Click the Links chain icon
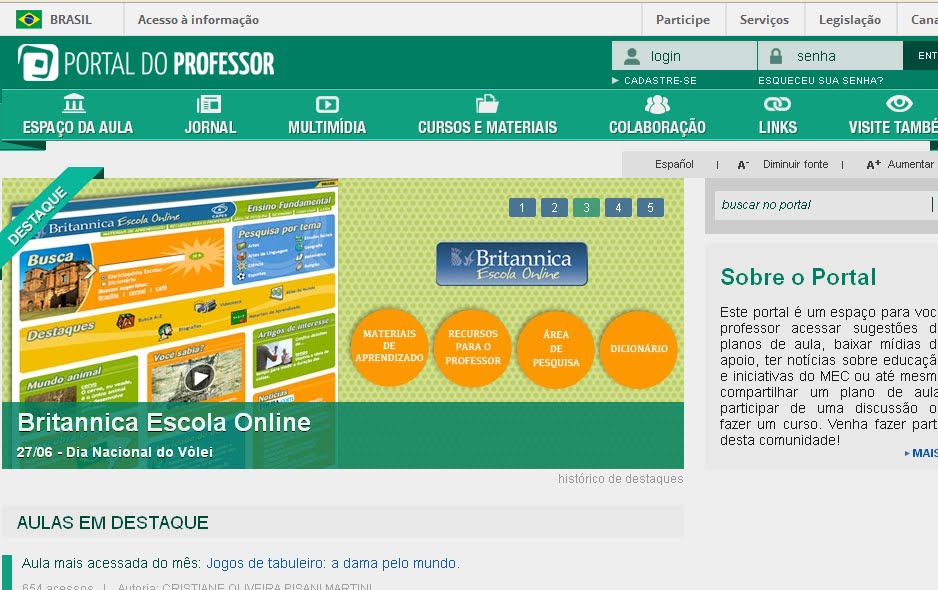The image size is (938, 590). click(x=777, y=104)
